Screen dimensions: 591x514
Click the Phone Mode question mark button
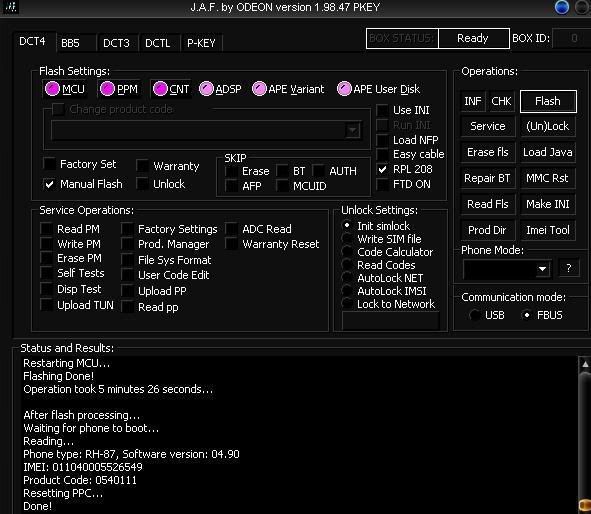coord(569,268)
